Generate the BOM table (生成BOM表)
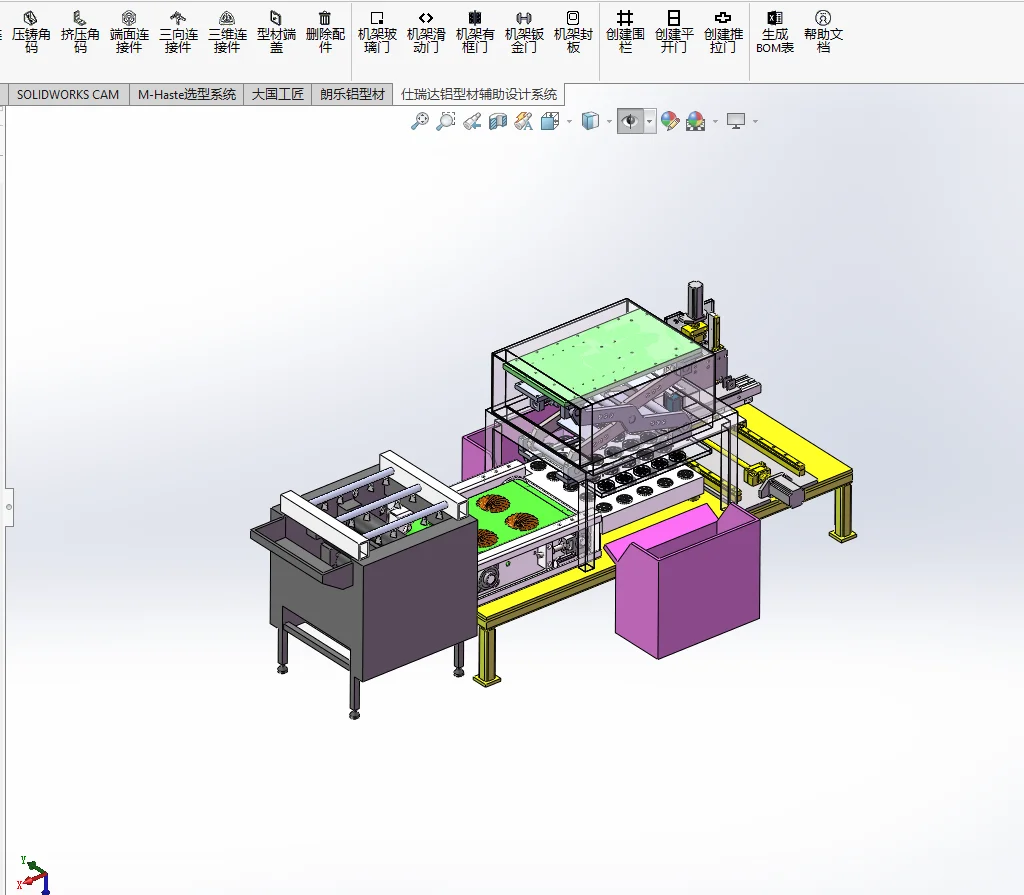The height and width of the screenshot is (895, 1024). click(x=775, y=31)
